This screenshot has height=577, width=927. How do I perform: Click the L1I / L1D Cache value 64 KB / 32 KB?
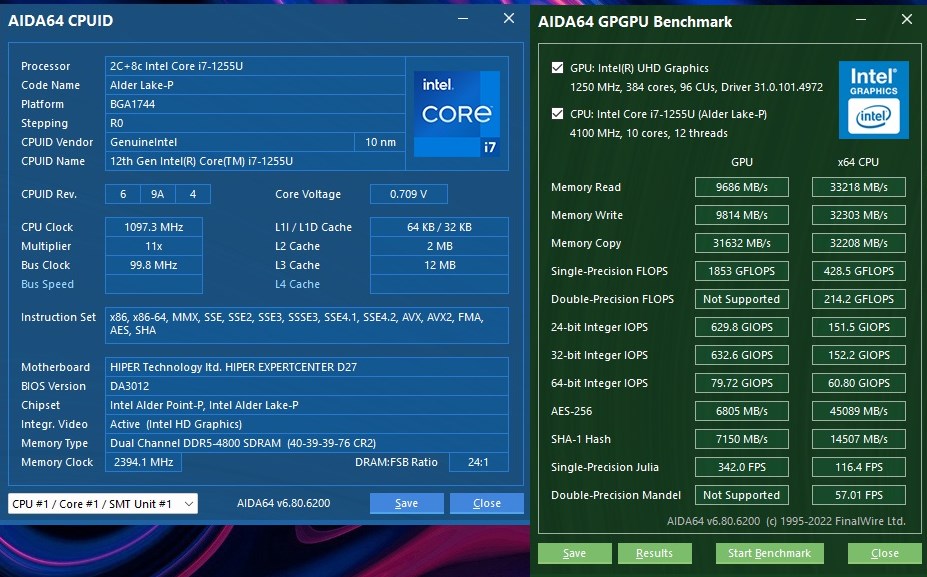click(439, 227)
